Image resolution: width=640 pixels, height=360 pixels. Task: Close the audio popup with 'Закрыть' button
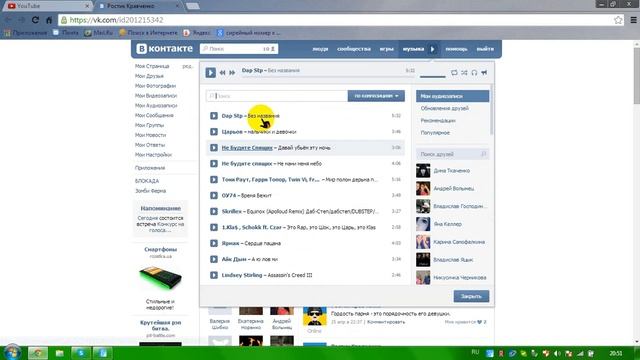(471, 296)
